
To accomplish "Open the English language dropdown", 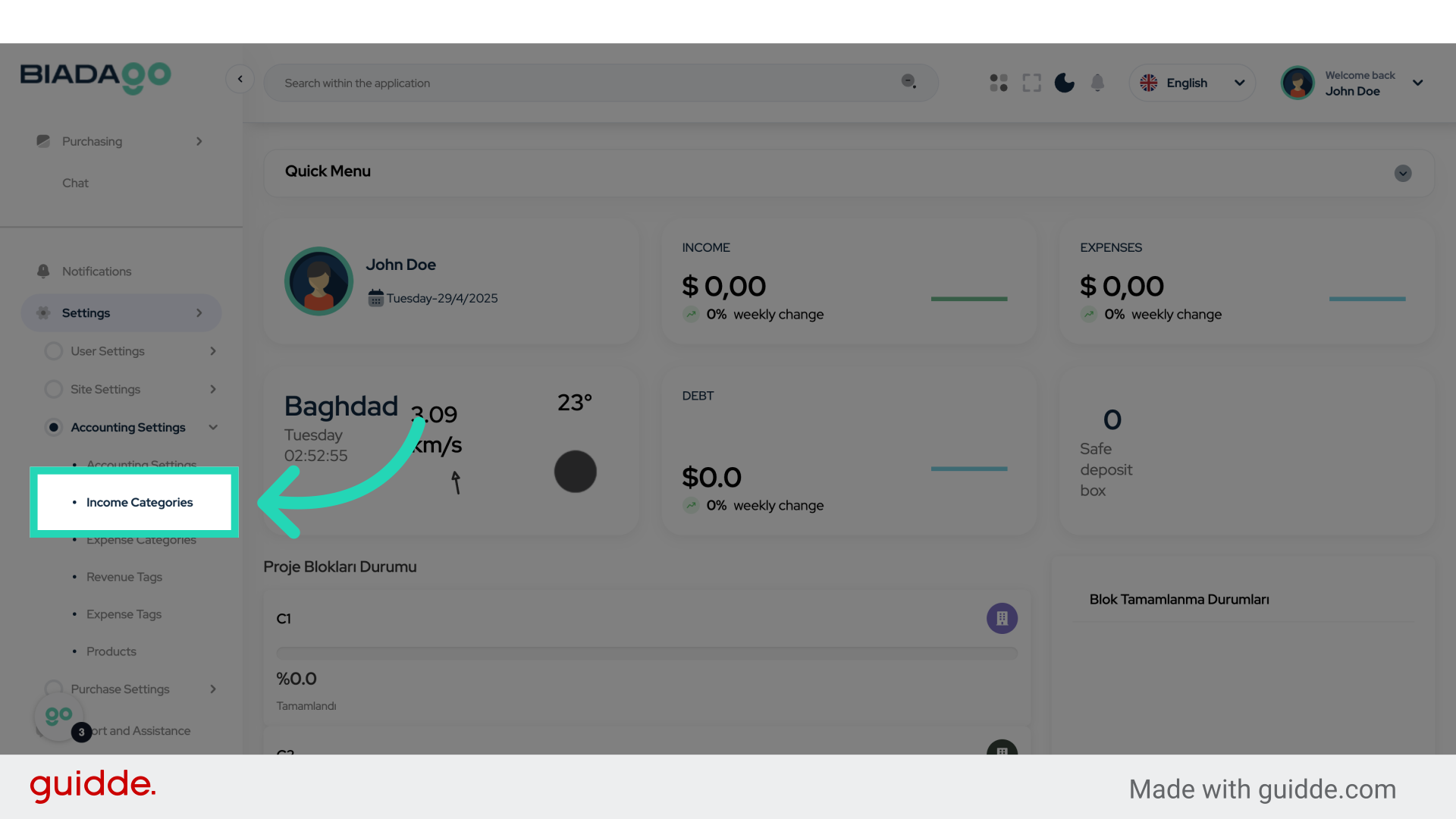I will (1192, 83).
